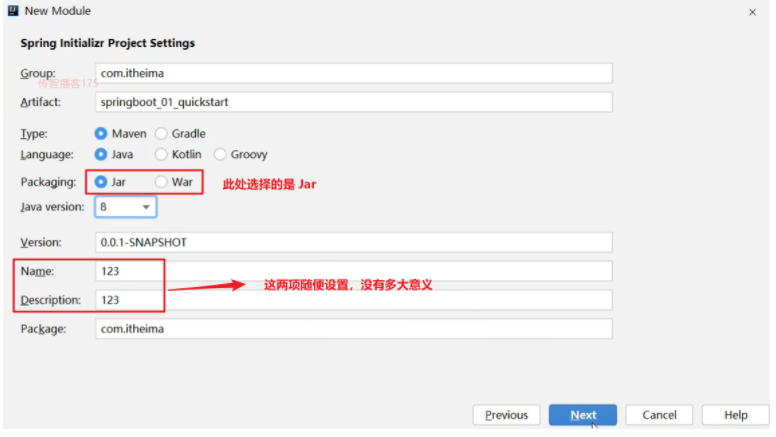Viewport: 776px width, 437px height.
Task: Click the Package input field
Action: [354, 329]
